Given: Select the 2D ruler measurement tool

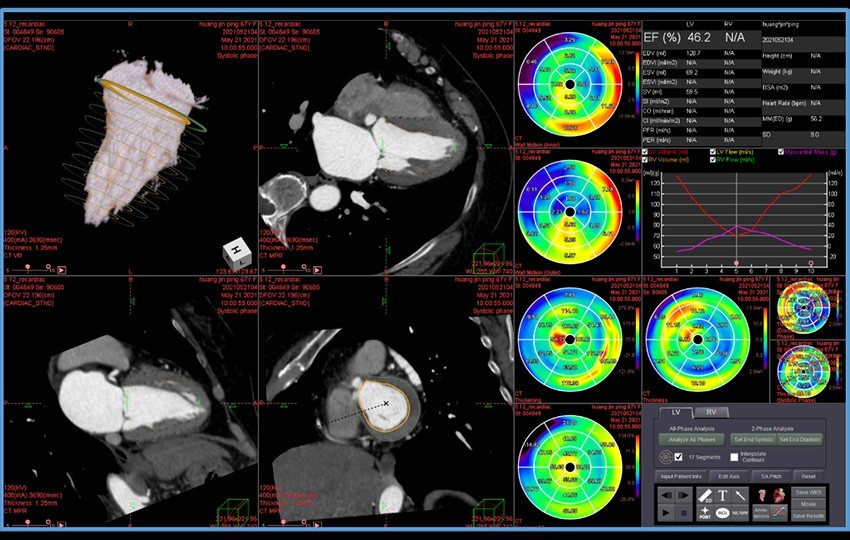Looking at the screenshot, I should coord(705,495).
